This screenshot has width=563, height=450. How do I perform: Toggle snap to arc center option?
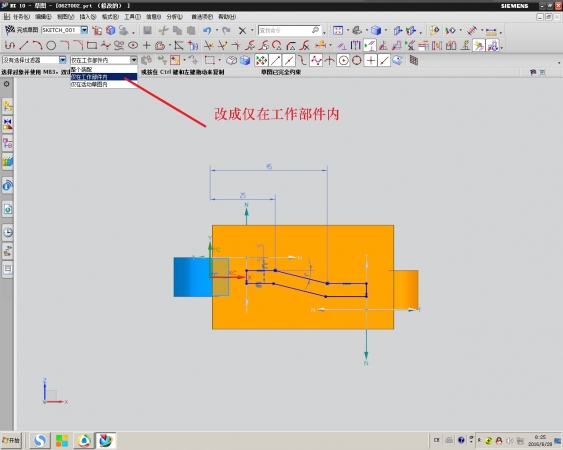tap(343, 61)
